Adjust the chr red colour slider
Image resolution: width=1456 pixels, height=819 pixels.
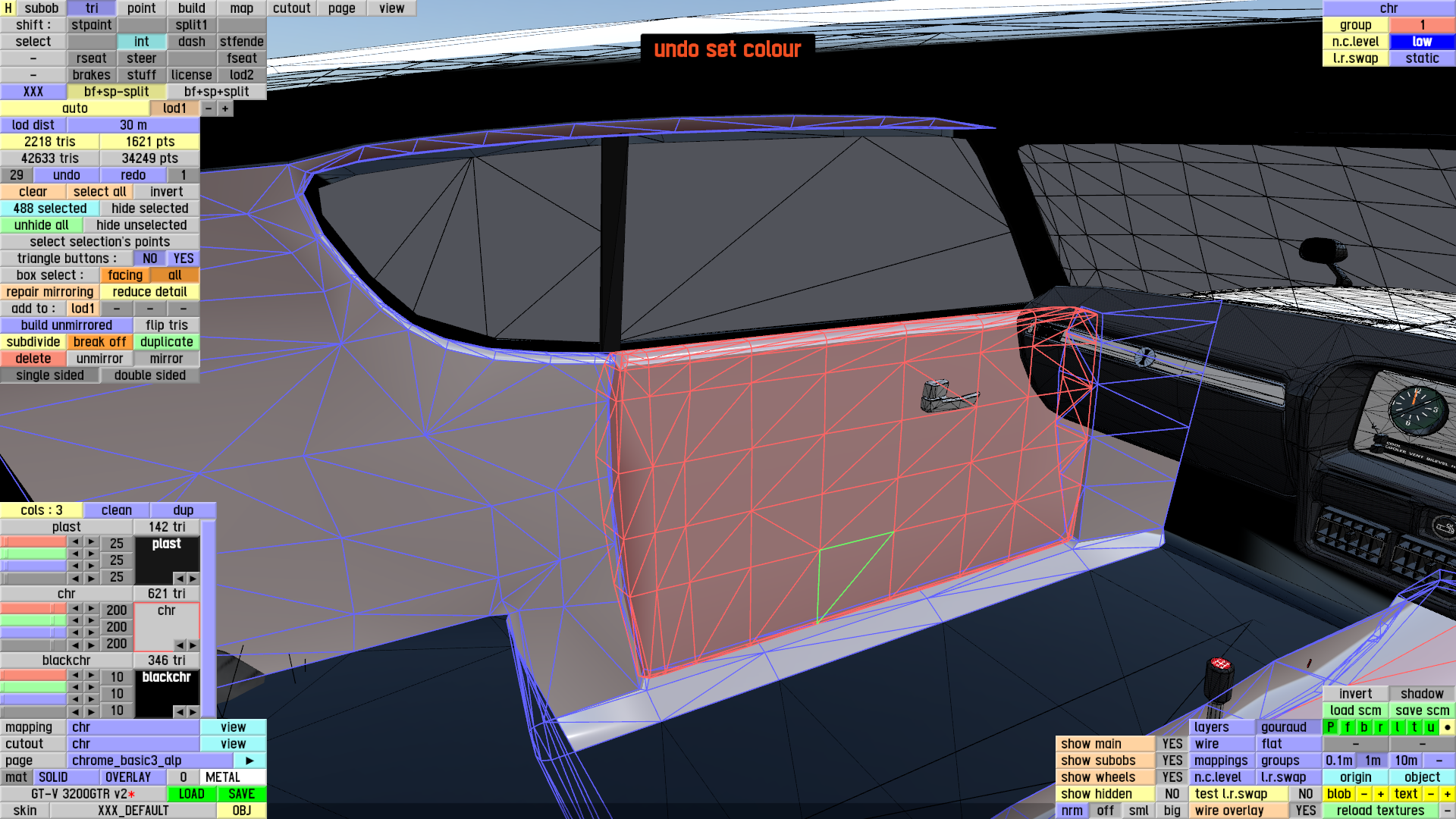point(34,609)
